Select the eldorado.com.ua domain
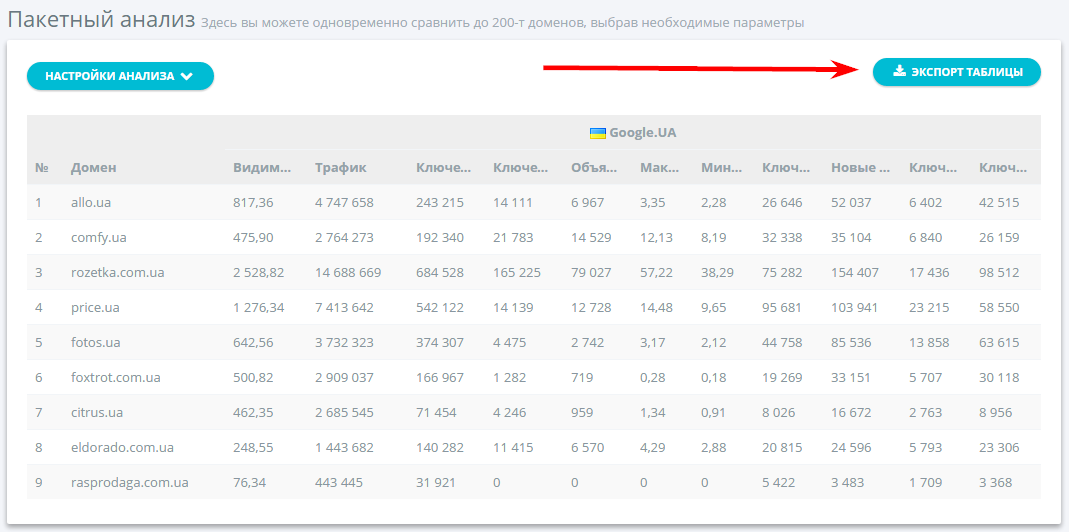The image size is (1069, 532). tap(122, 447)
